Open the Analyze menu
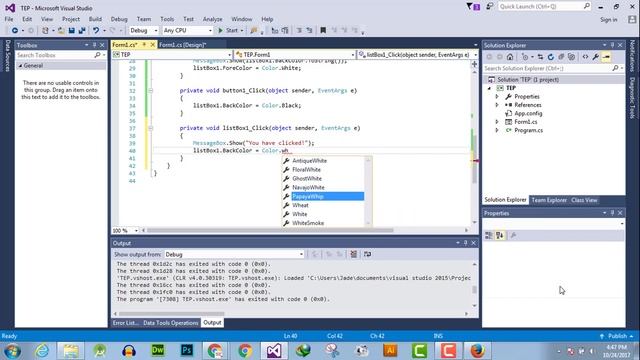 point(213,19)
